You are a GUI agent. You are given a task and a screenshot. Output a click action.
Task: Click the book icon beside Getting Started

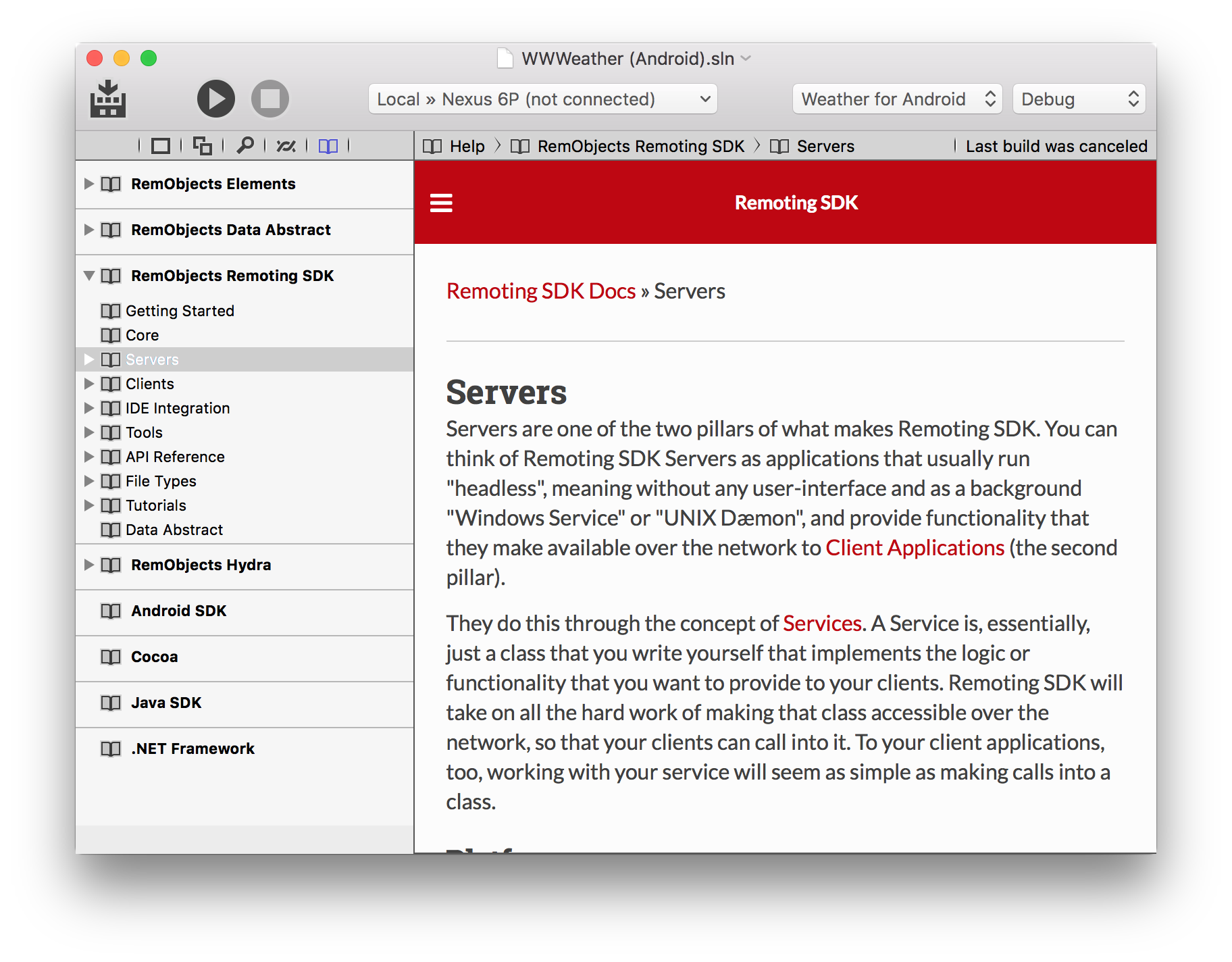111,311
